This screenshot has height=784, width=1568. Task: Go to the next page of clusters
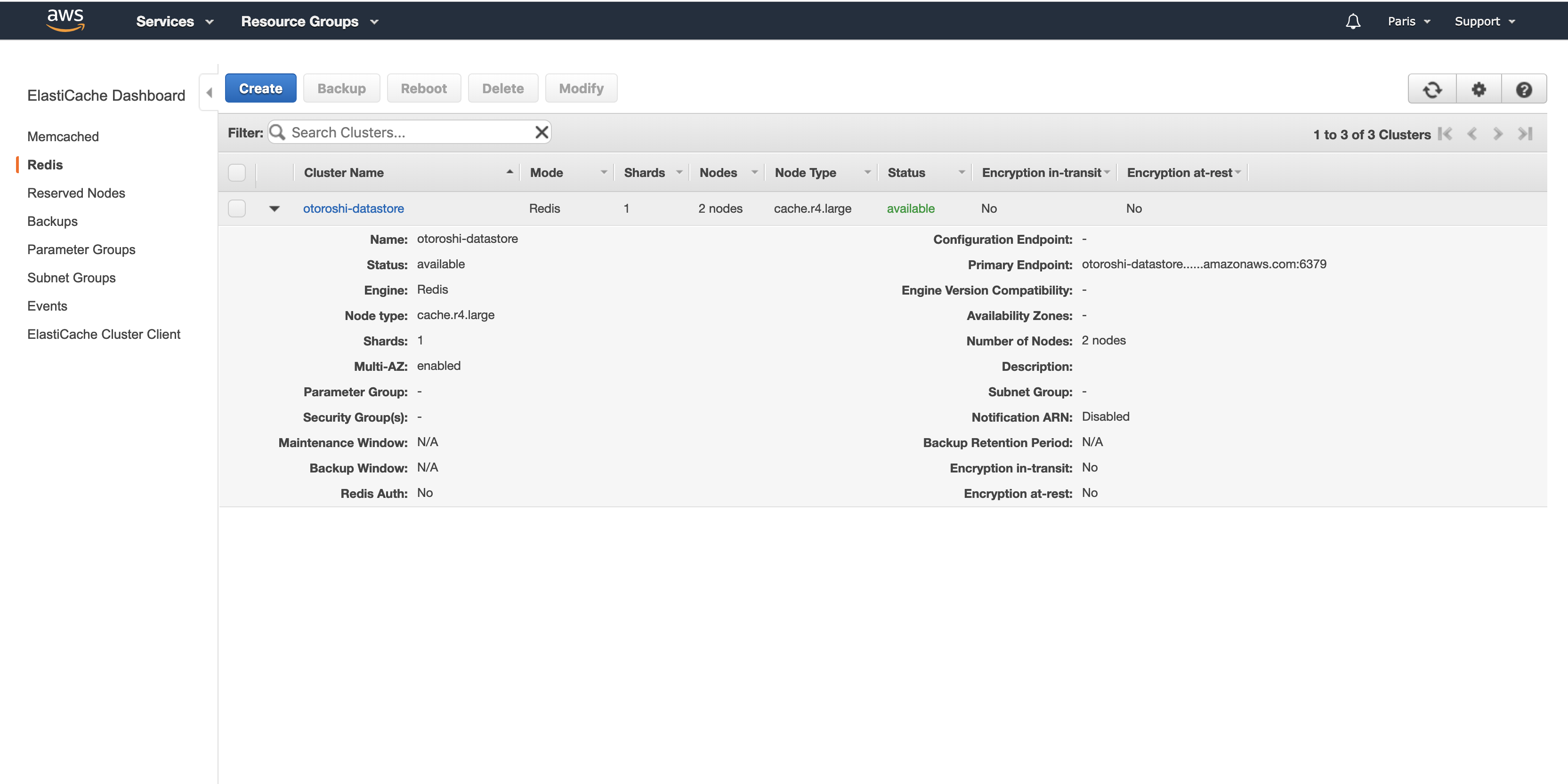tap(1498, 134)
